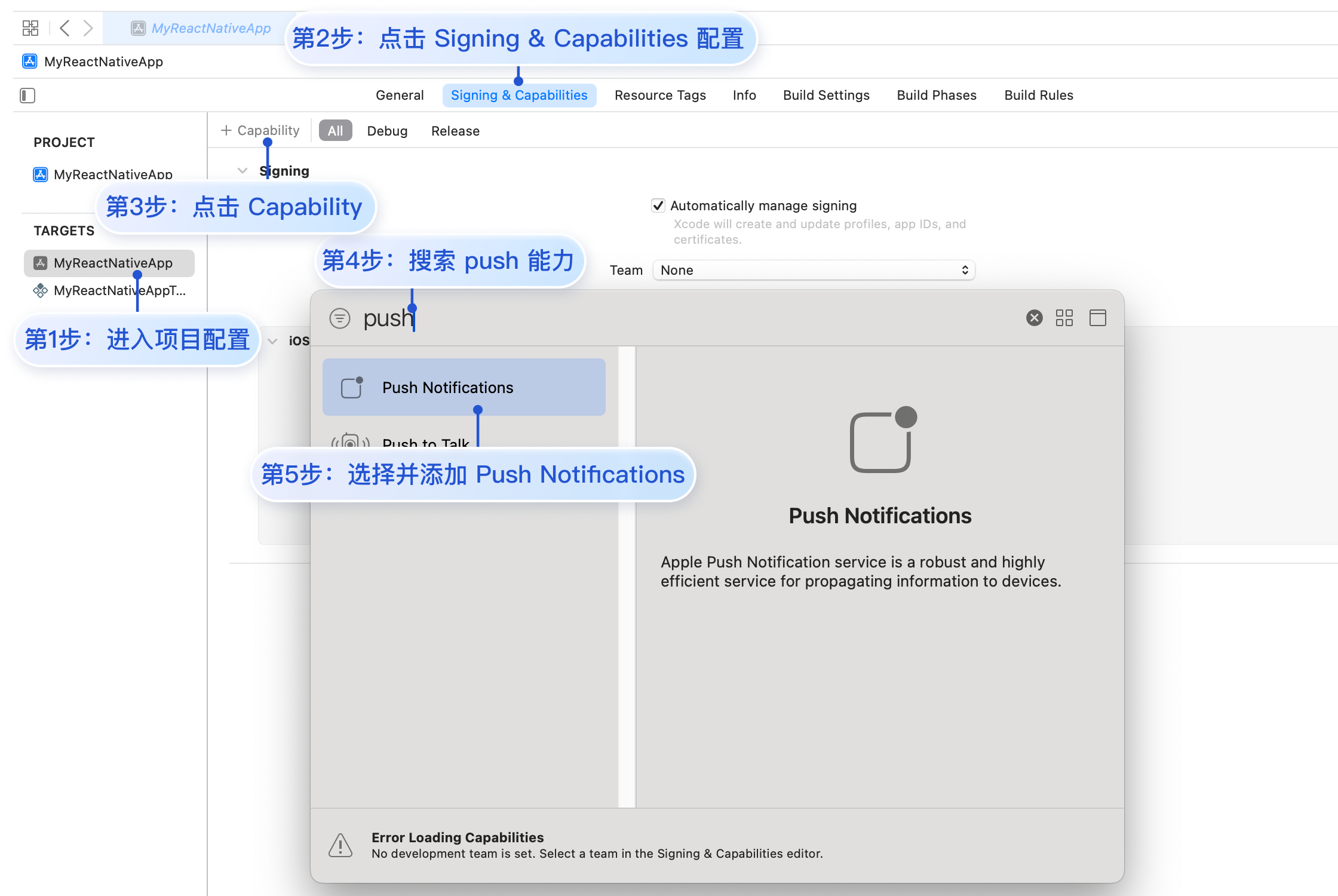
Task: Go back with the left arrow
Action: (x=65, y=28)
